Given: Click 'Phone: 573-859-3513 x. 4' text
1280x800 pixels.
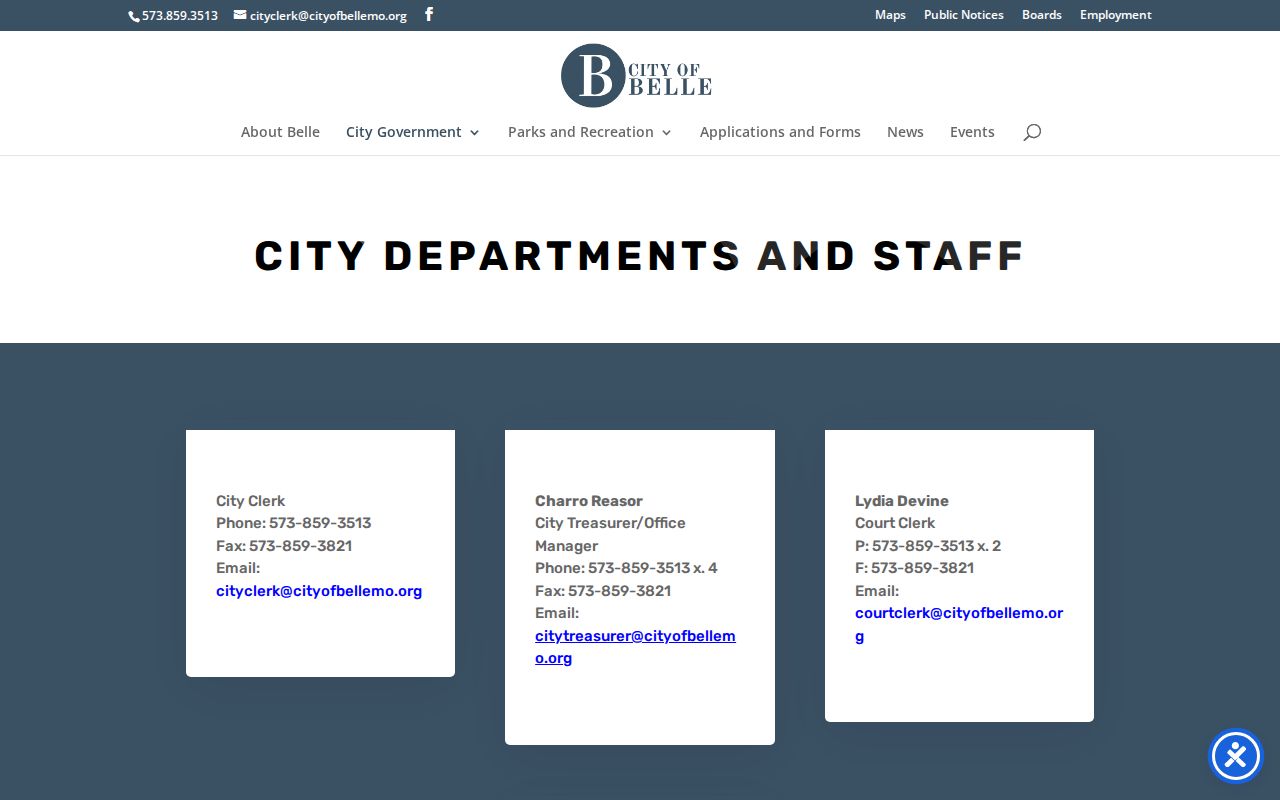Looking at the screenshot, I should pyautogui.click(x=626, y=568).
